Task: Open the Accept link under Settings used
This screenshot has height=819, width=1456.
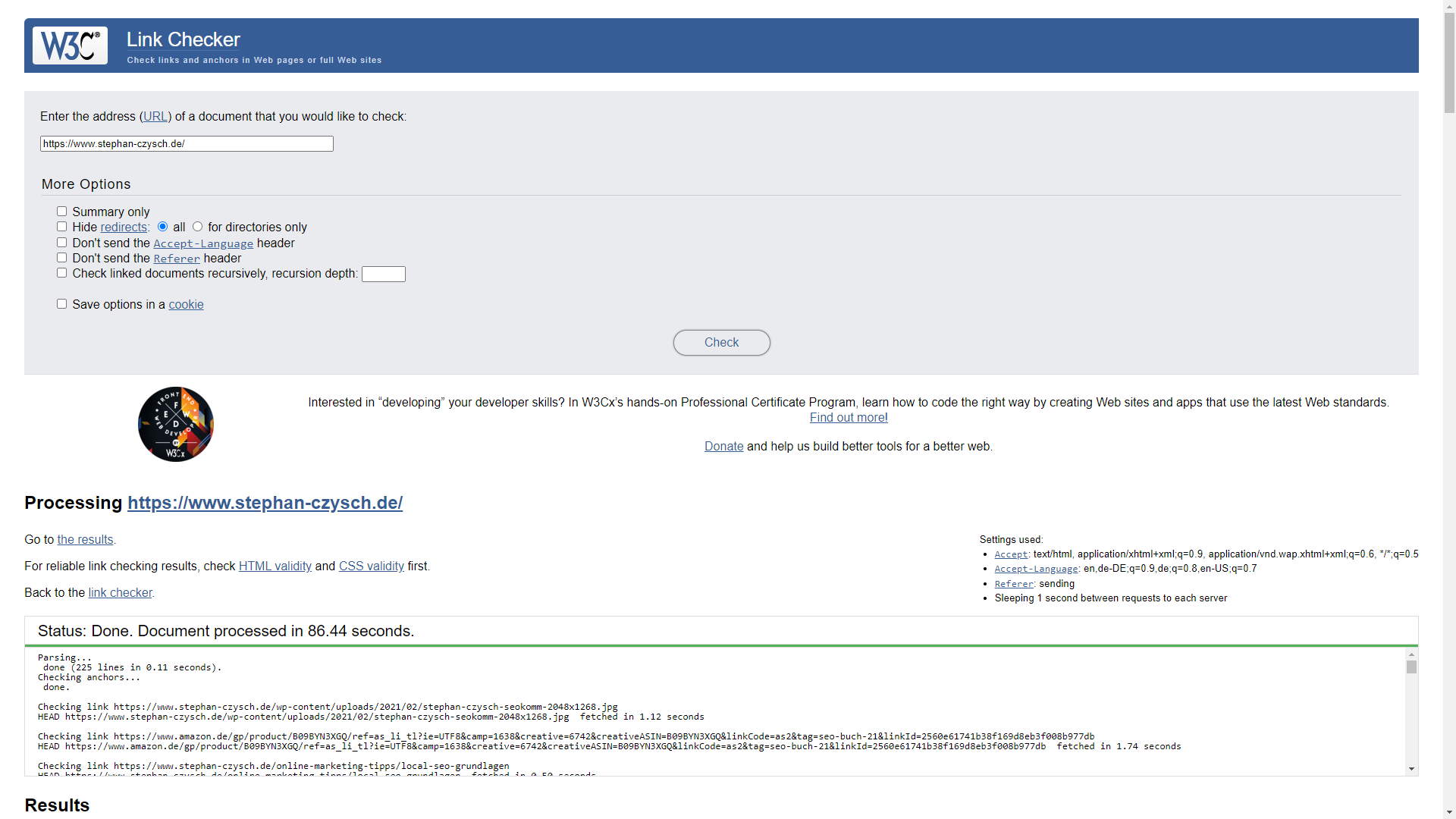Action: (x=1012, y=554)
